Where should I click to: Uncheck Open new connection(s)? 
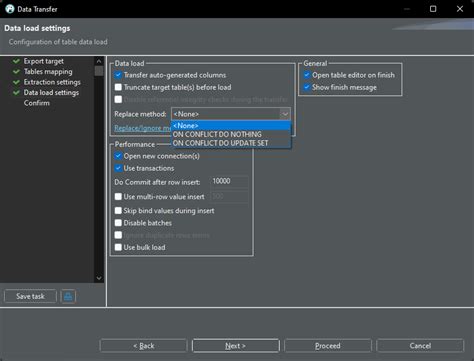[118, 156]
